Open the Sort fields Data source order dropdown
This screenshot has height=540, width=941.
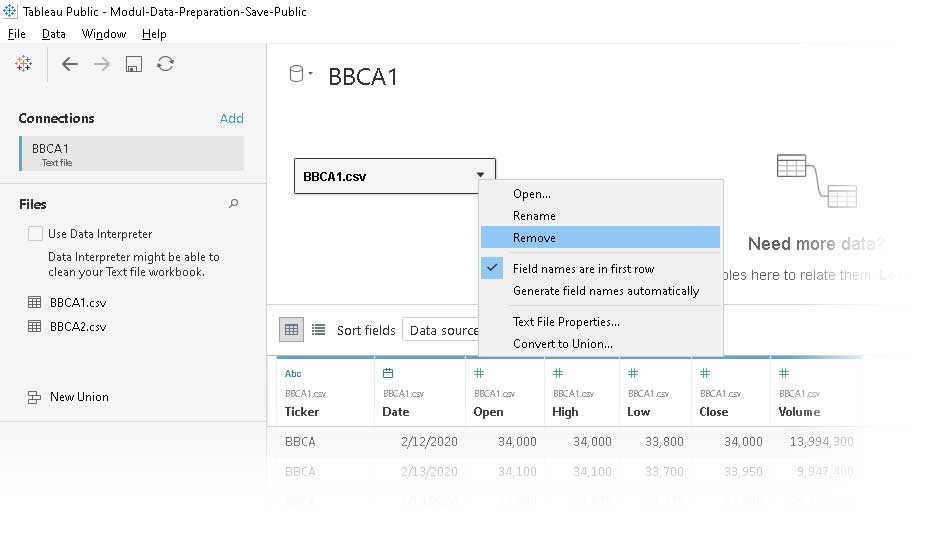pos(441,330)
